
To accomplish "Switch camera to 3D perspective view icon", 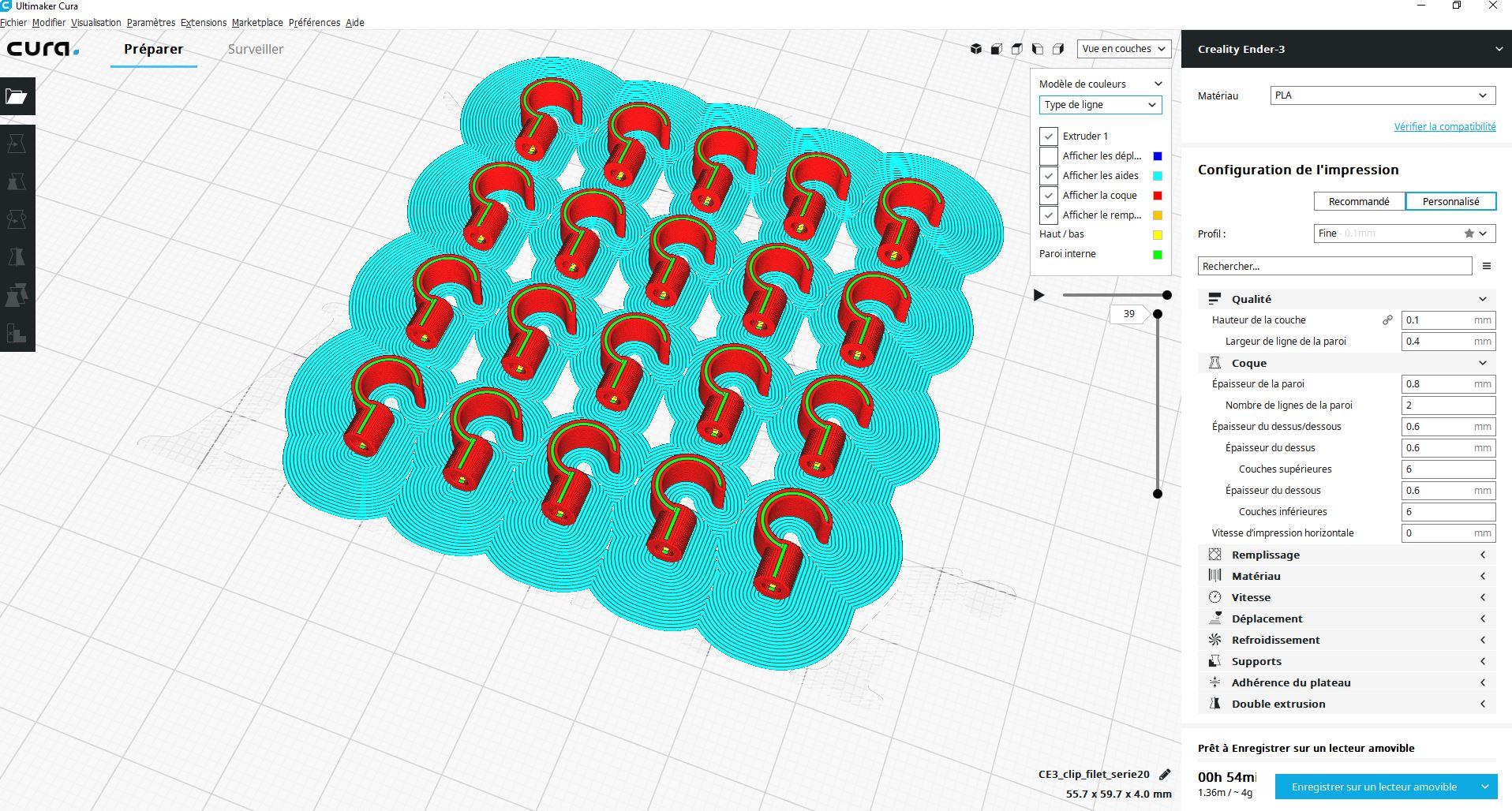I will click(x=976, y=49).
